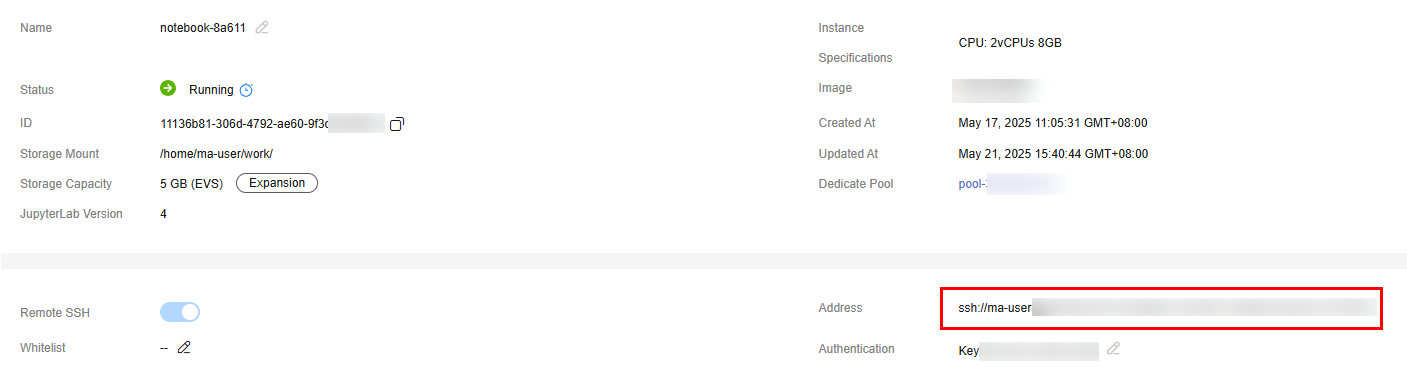Click the Created At timestamp value
This screenshot has height=384, width=1407.
(x=1053, y=123)
